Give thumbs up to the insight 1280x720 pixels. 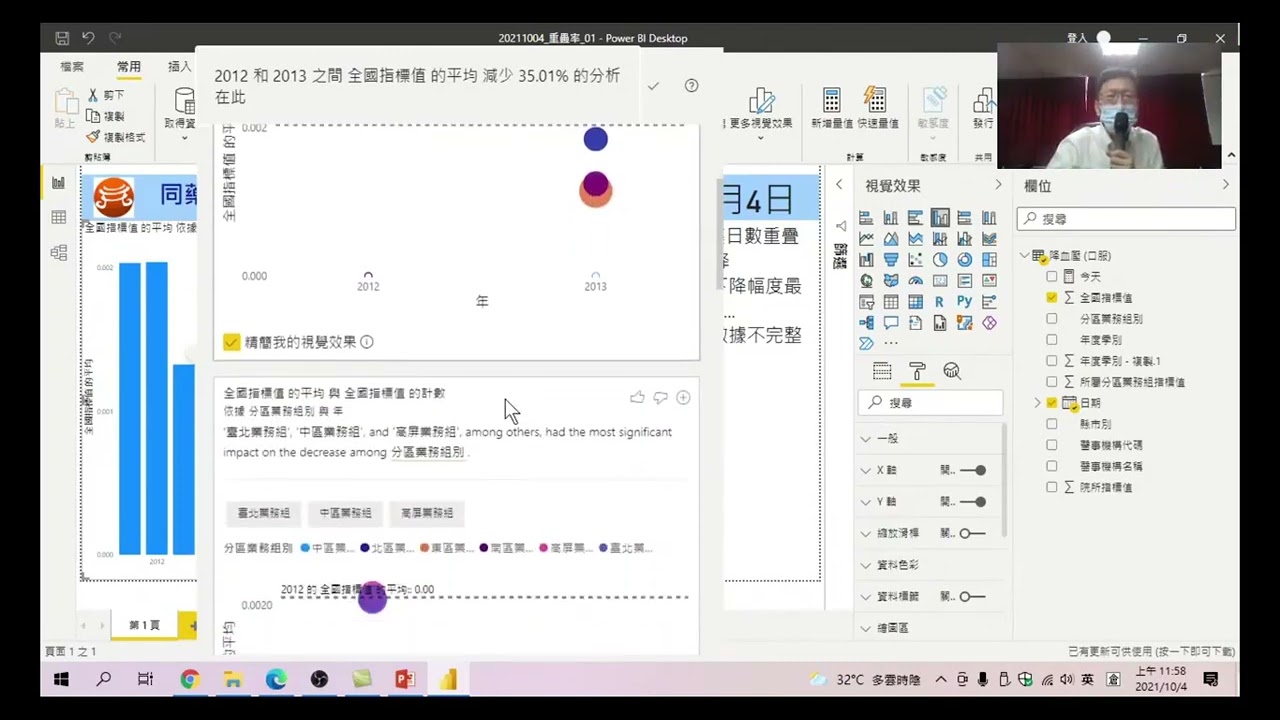[637, 398]
